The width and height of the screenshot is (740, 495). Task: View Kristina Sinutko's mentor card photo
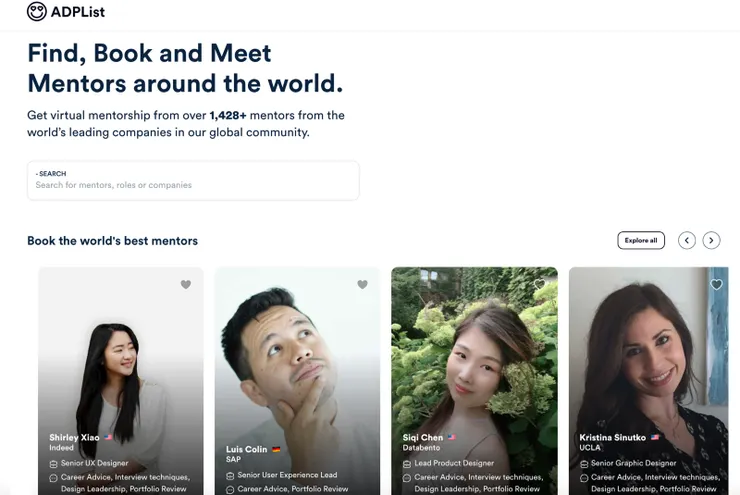coord(650,360)
